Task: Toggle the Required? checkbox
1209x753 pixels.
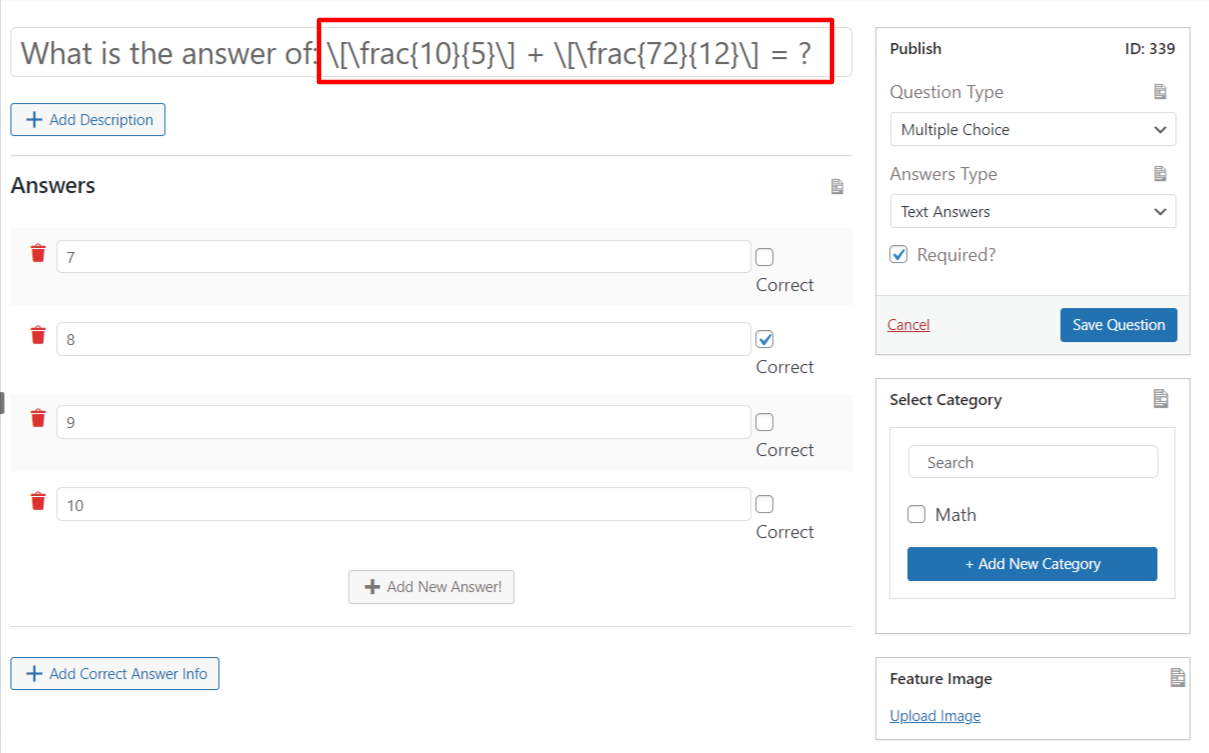Action: [899, 255]
